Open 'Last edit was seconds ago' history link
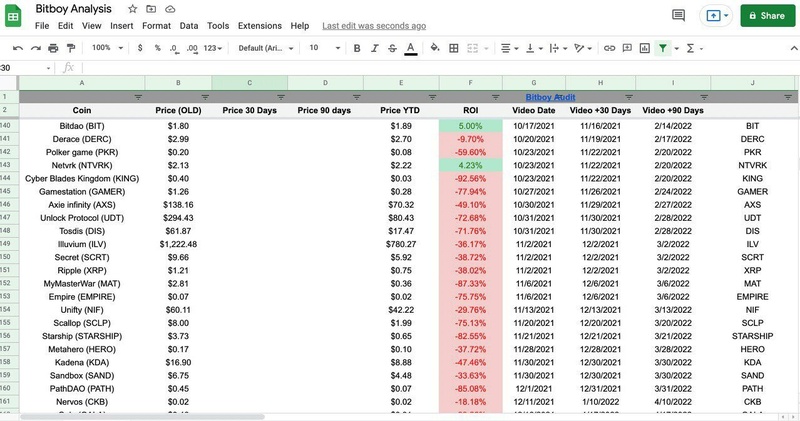 point(374,26)
